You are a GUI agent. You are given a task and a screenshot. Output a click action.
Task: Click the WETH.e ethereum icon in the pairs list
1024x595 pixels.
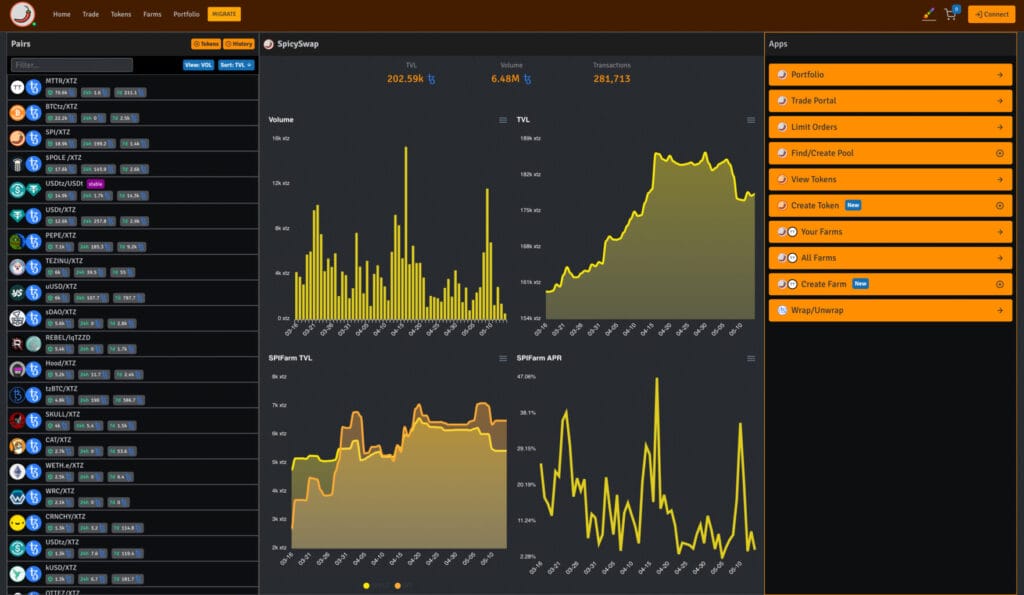(17, 472)
